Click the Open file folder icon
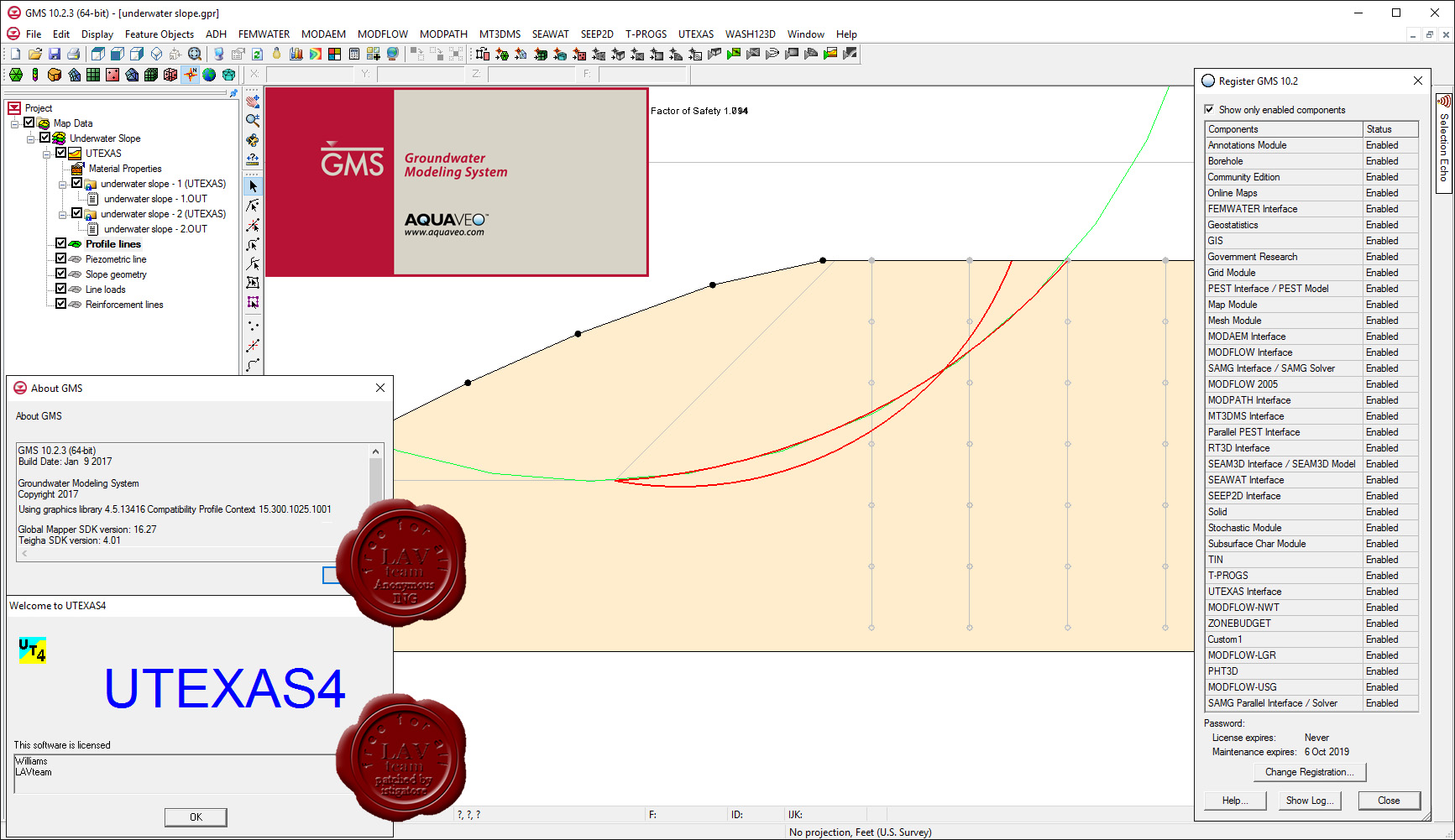This screenshot has width=1455, height=840. (x=34, y=54)
